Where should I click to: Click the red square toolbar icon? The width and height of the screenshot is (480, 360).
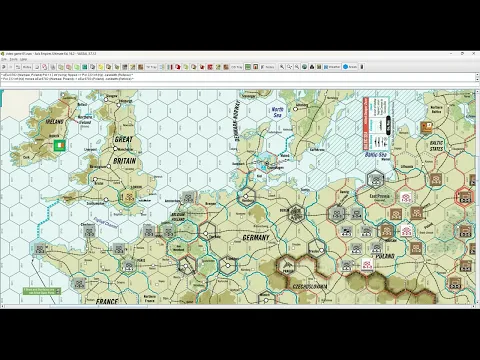[210, 67]
